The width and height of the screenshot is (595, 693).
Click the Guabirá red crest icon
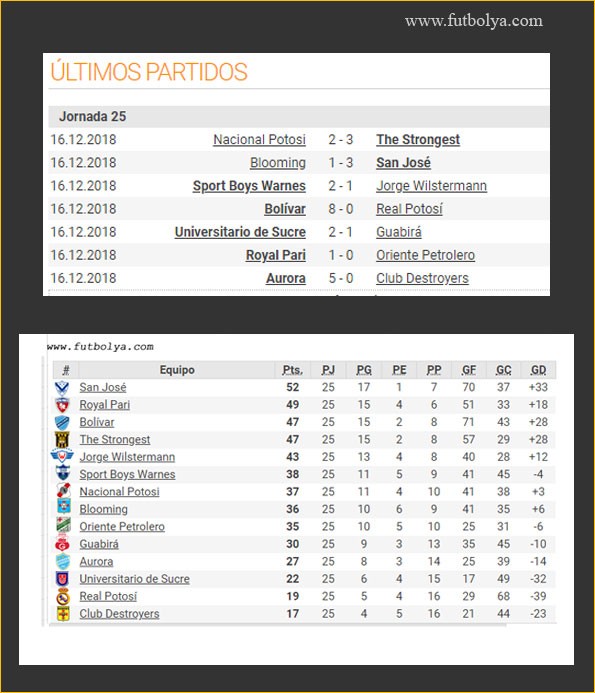tap(63, 543)
